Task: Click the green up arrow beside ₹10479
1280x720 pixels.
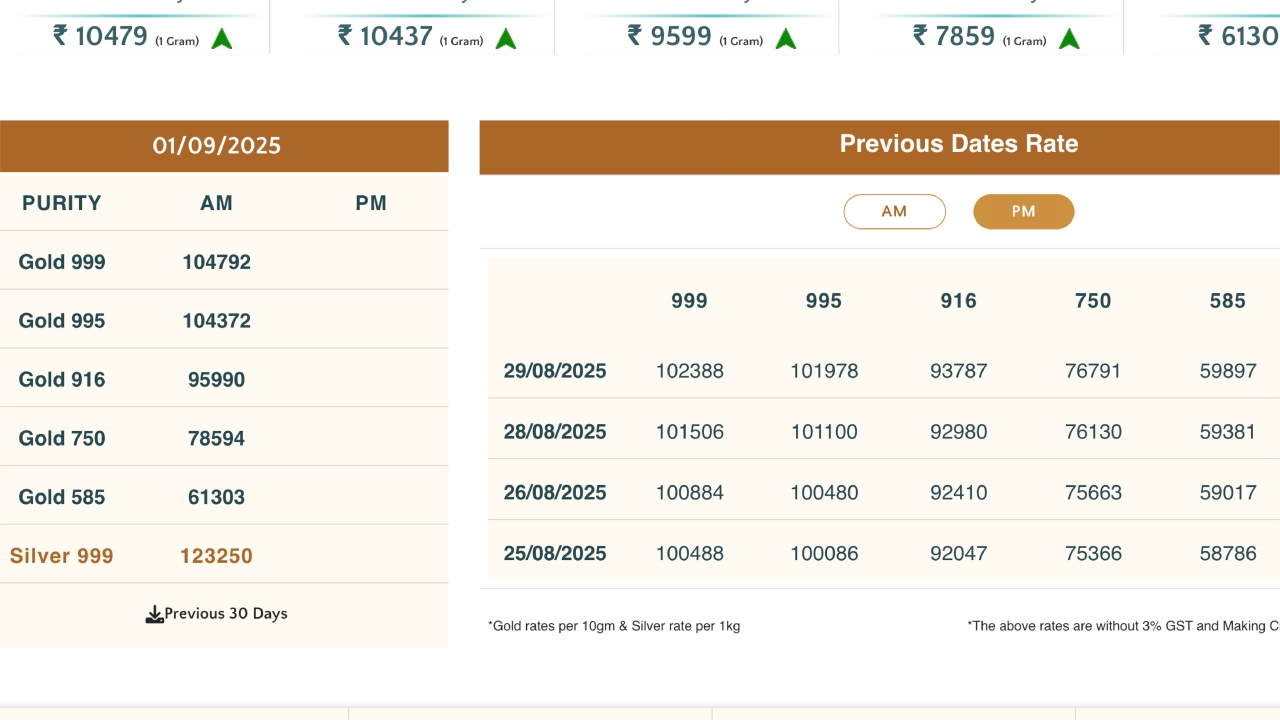Action: (x=222, y=39)
